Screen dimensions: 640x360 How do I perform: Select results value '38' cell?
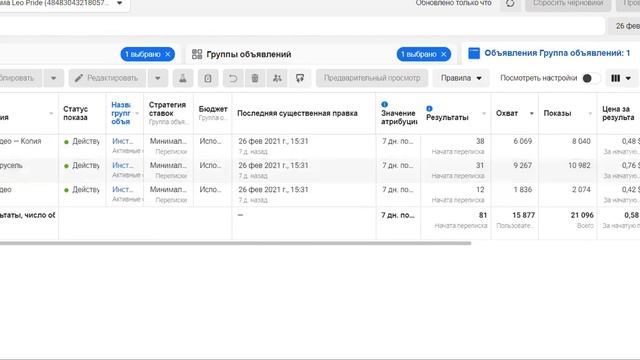click(480, 141)
